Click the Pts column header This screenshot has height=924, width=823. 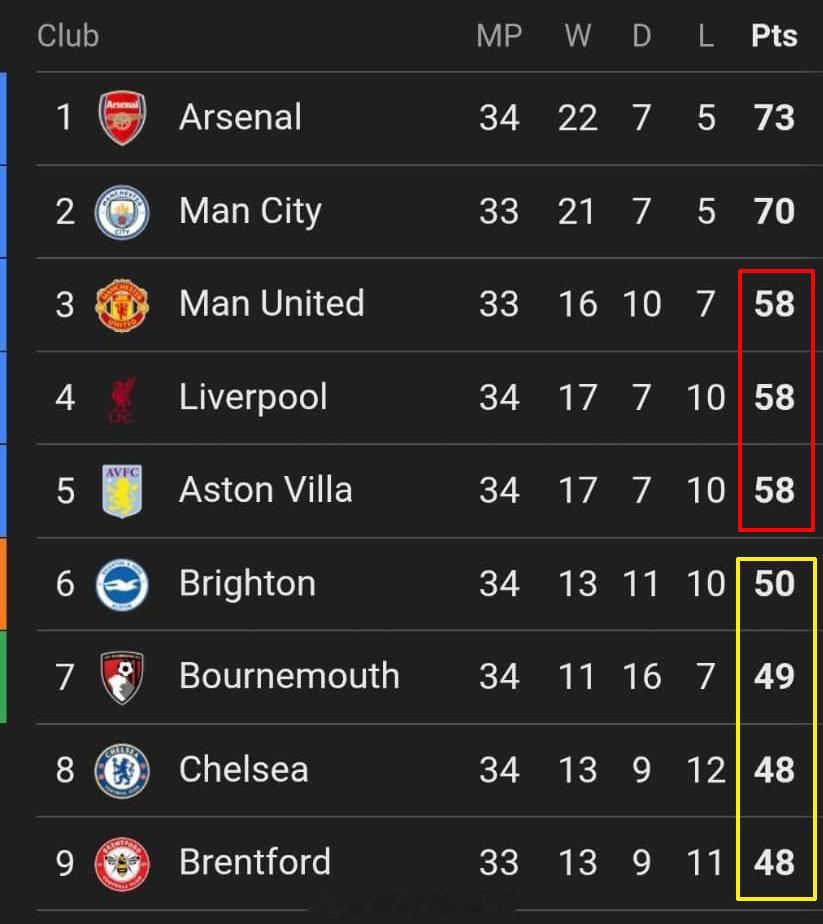coord(774,36)
